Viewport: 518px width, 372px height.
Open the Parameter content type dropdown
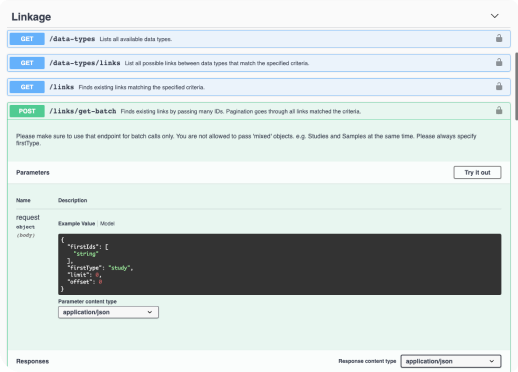click(108, 312)
